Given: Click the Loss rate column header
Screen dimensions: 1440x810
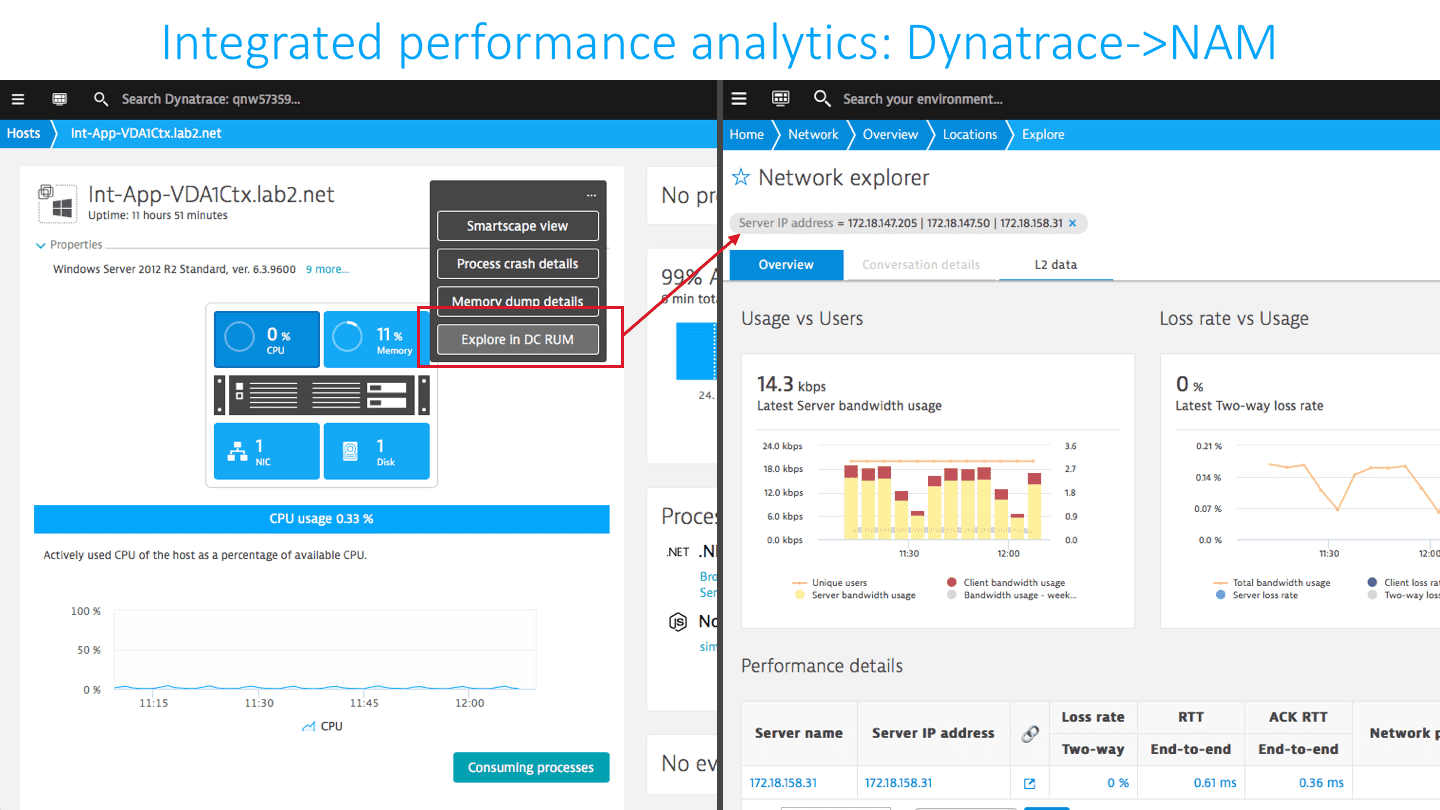Looking at the screenshot, I should tap(1093, 717).
